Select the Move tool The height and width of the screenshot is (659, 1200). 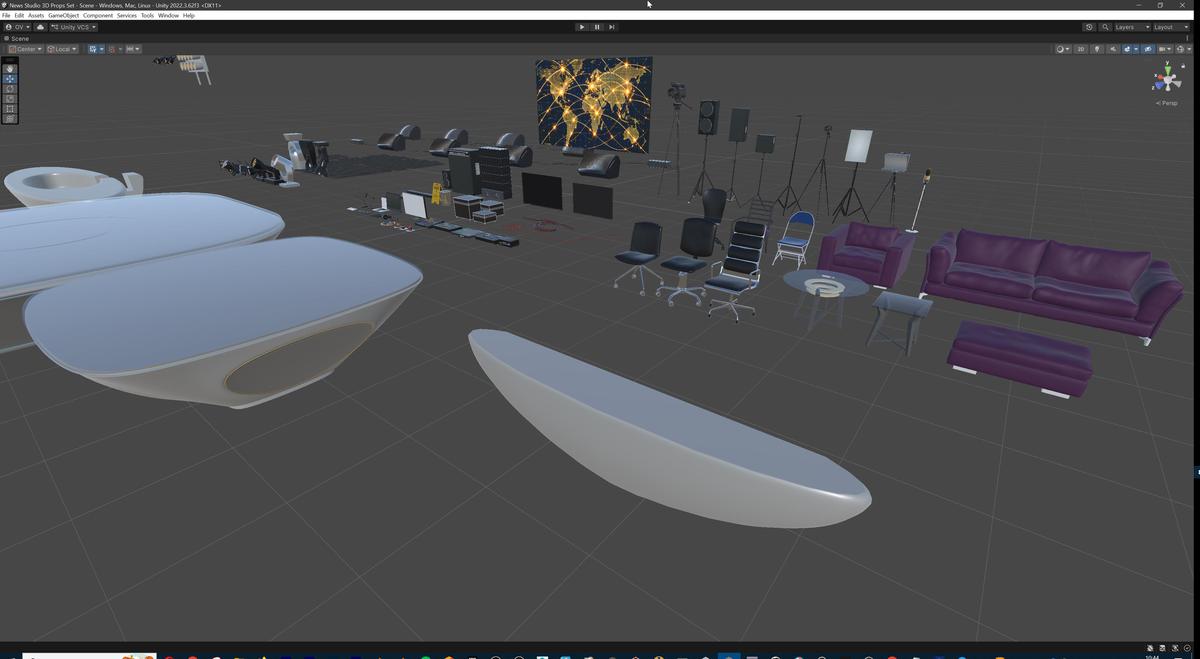[x=10, y=78]
